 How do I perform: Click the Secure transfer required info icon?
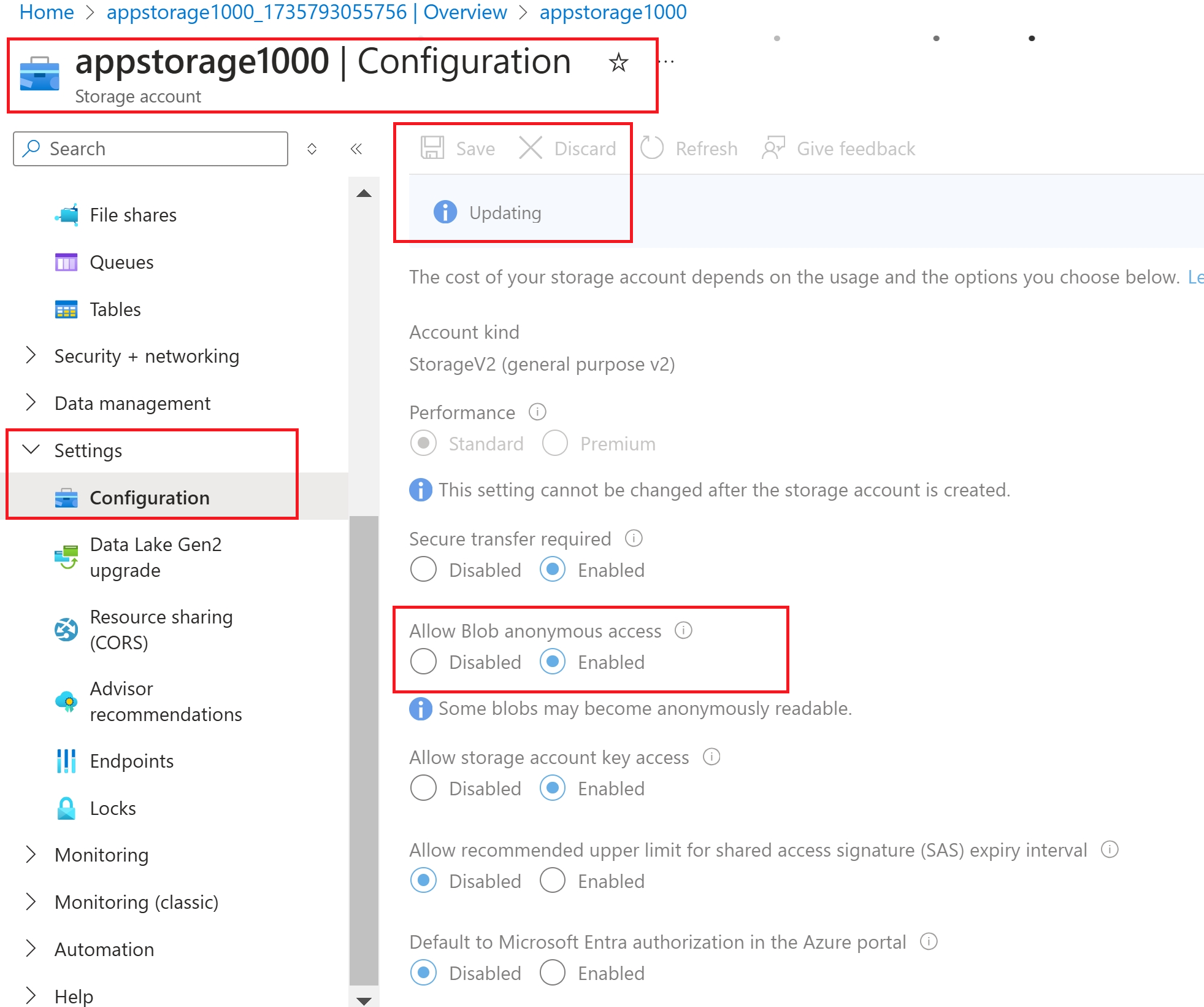tap(634, 538)
